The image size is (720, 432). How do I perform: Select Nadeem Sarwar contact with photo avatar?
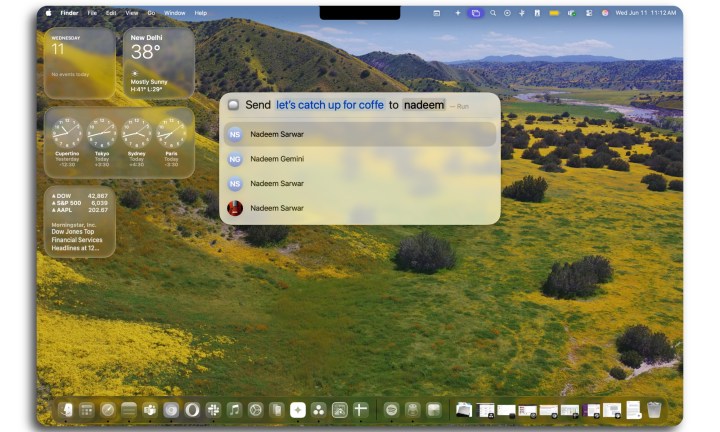360,208
